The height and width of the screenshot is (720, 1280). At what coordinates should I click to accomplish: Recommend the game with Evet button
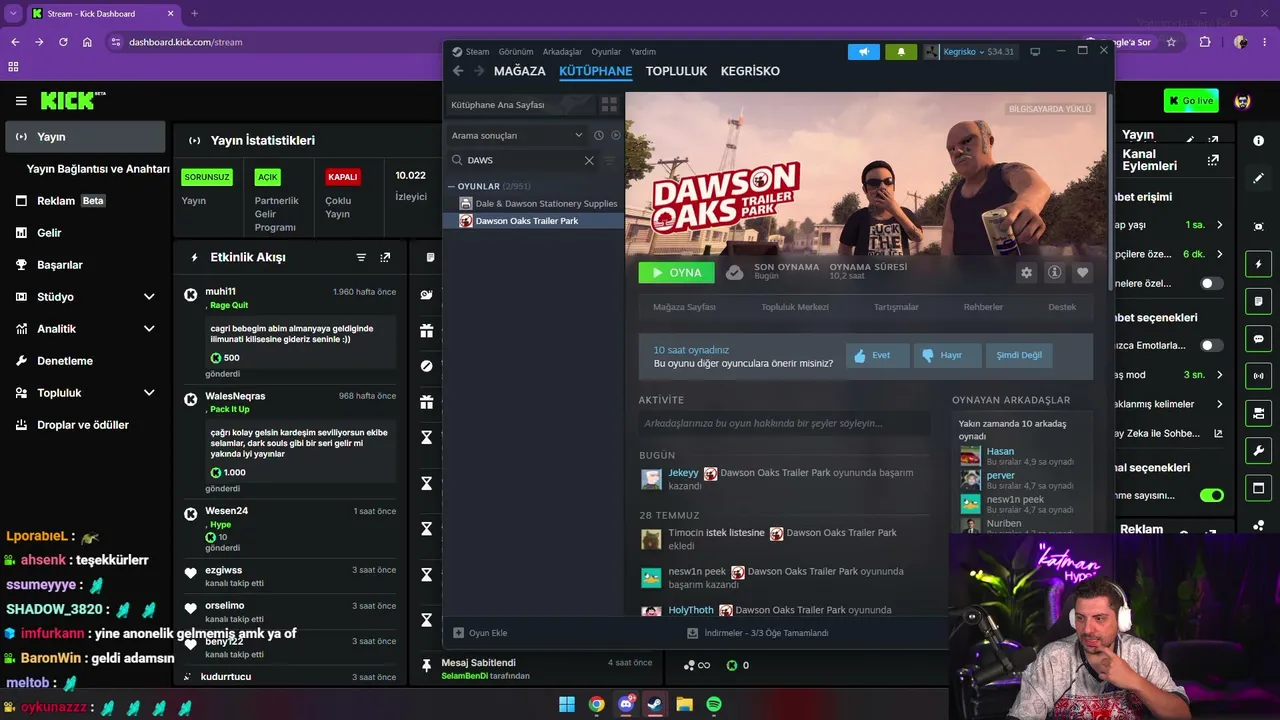point(877,355)
